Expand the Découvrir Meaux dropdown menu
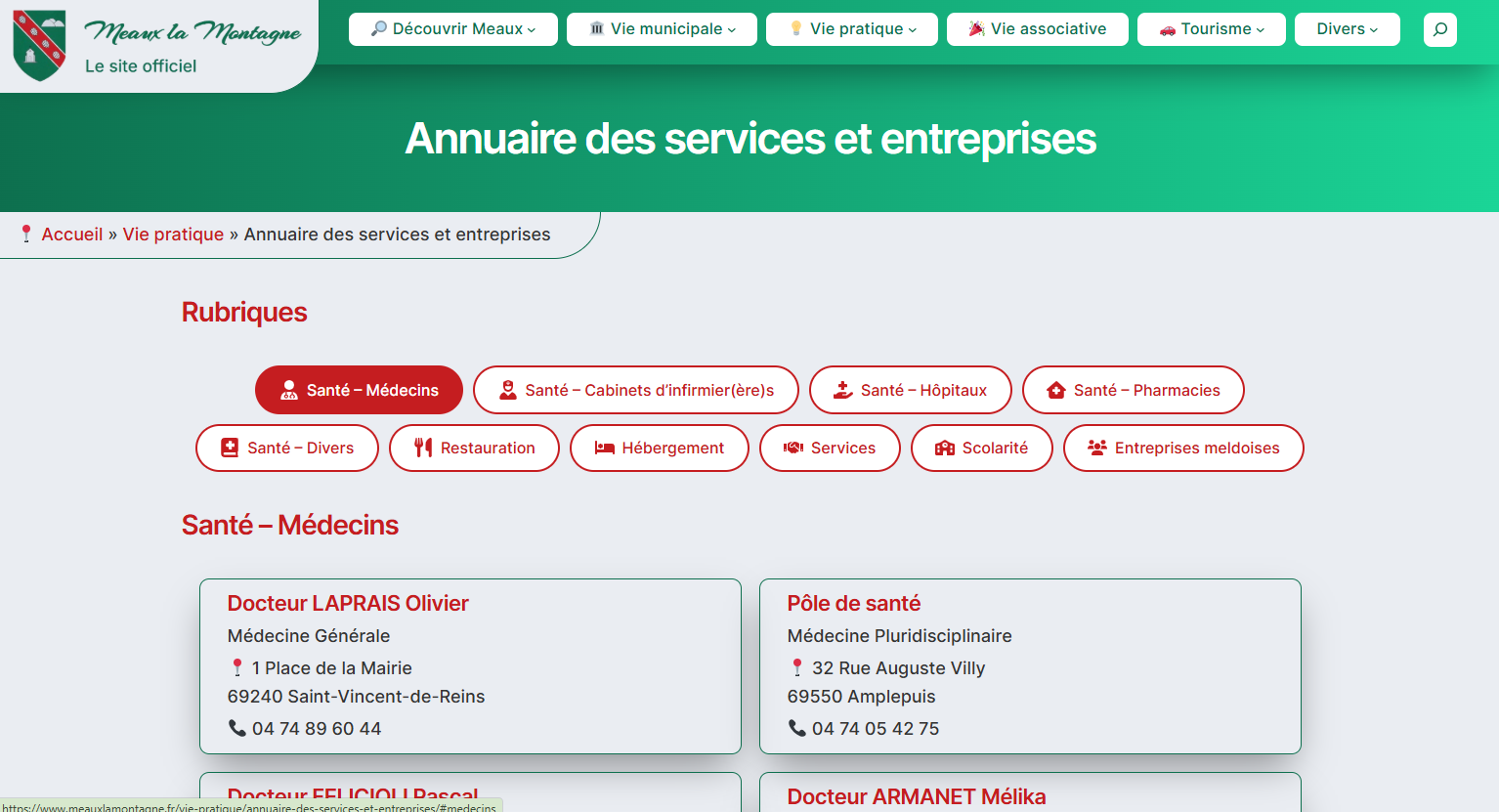The image size is (1499, 812). [x=453, y=29]
